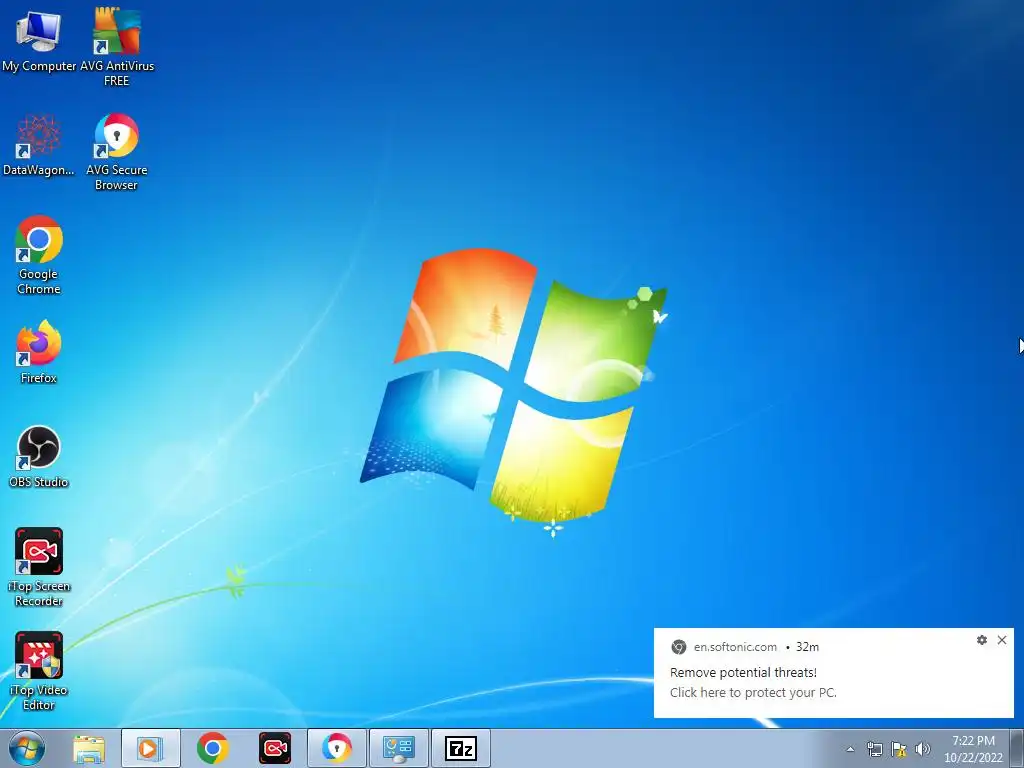The image size is (1024, 768).
Task: Select OBS Studio desktop shortcut
Action: point(39,456)
